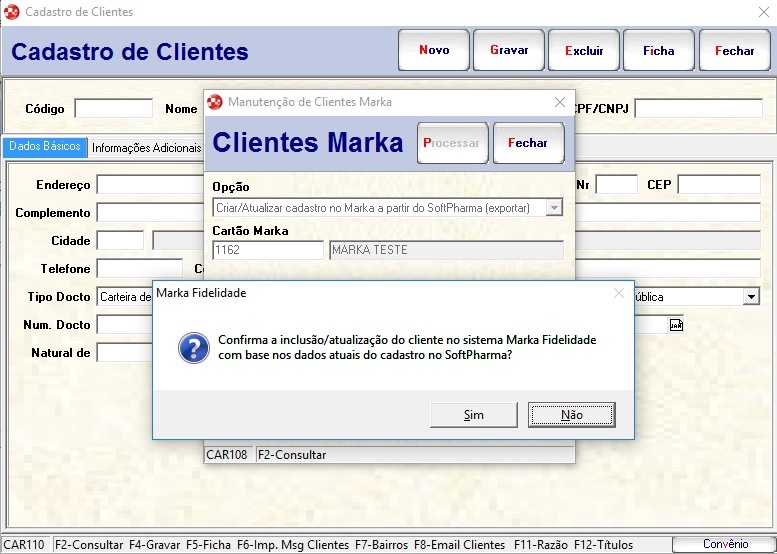This screenshot has width=777, height=554.
Task: Click the Código input field
Action: [x=113, y=109]
